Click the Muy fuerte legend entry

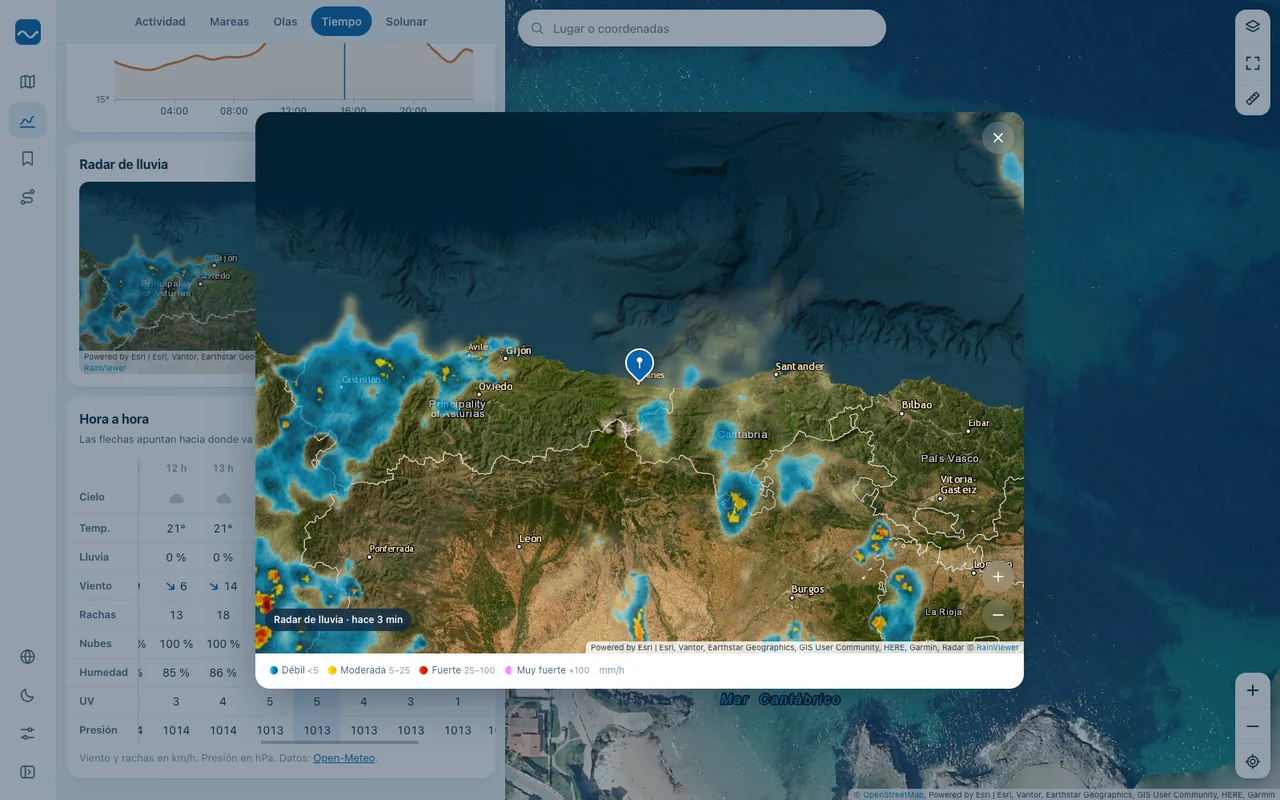tap(547, 670)
